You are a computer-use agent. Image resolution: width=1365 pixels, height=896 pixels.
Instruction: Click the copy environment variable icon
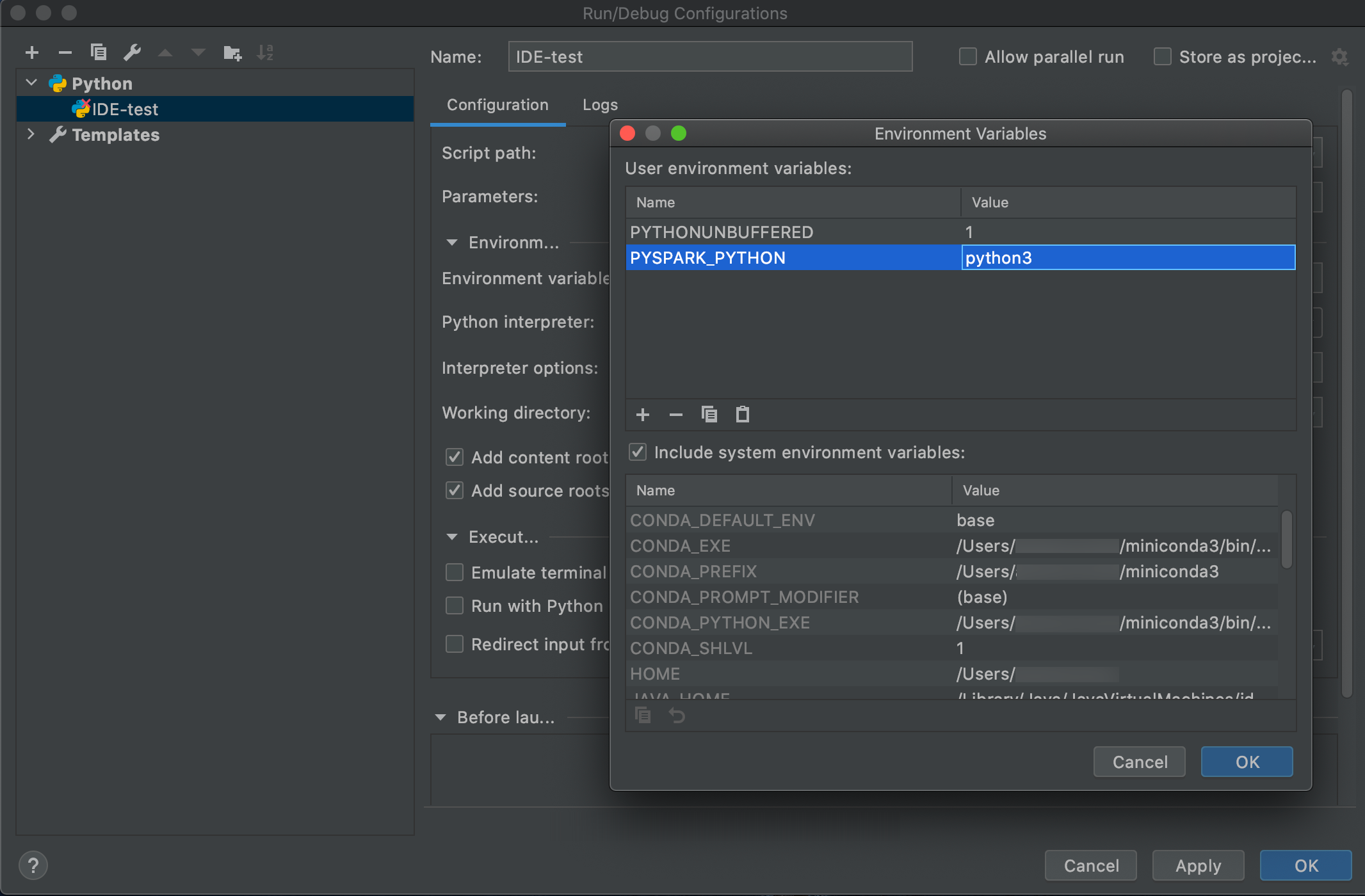(710, 414)
